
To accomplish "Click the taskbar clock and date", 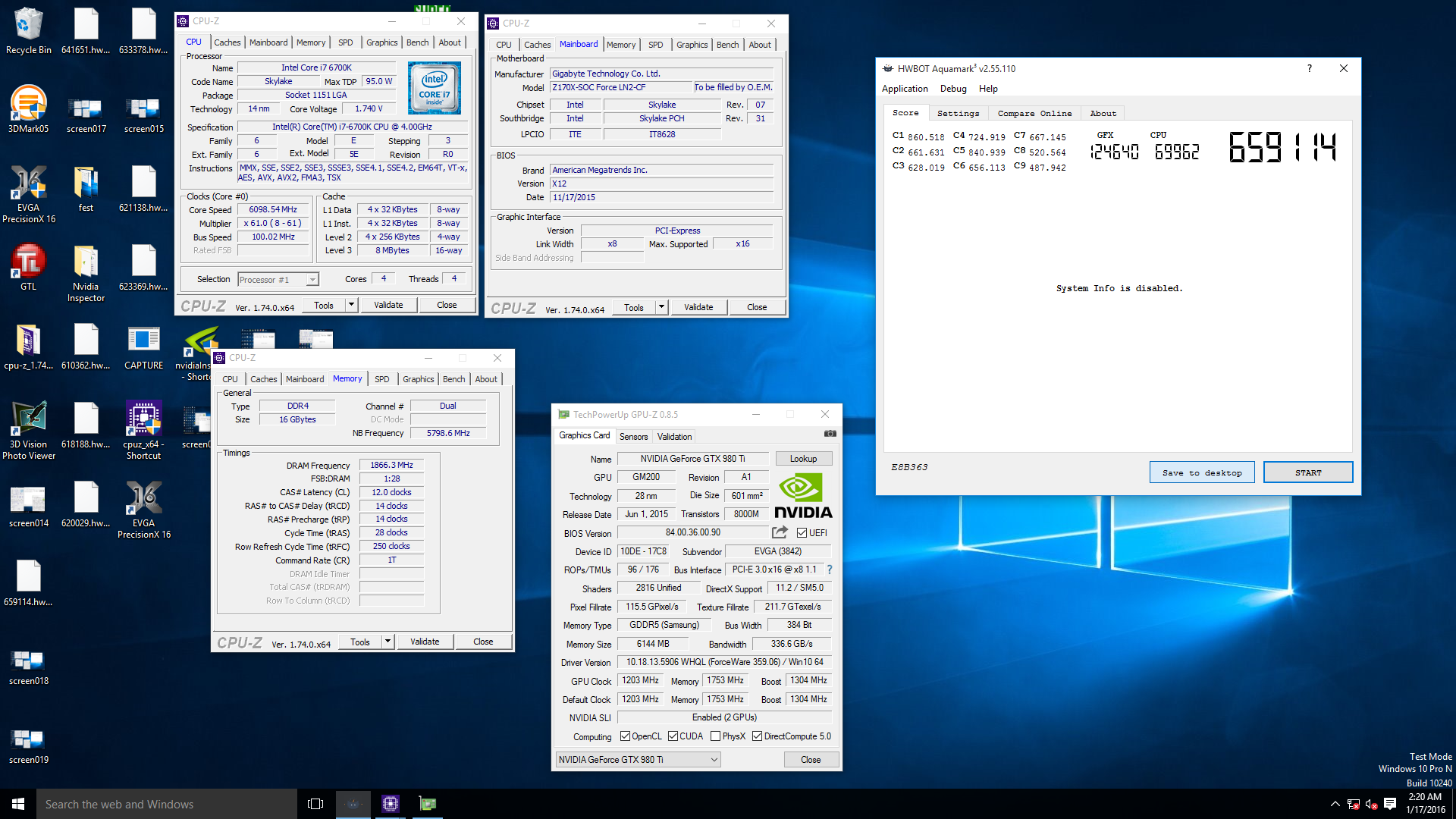I will pos(1425,804).
